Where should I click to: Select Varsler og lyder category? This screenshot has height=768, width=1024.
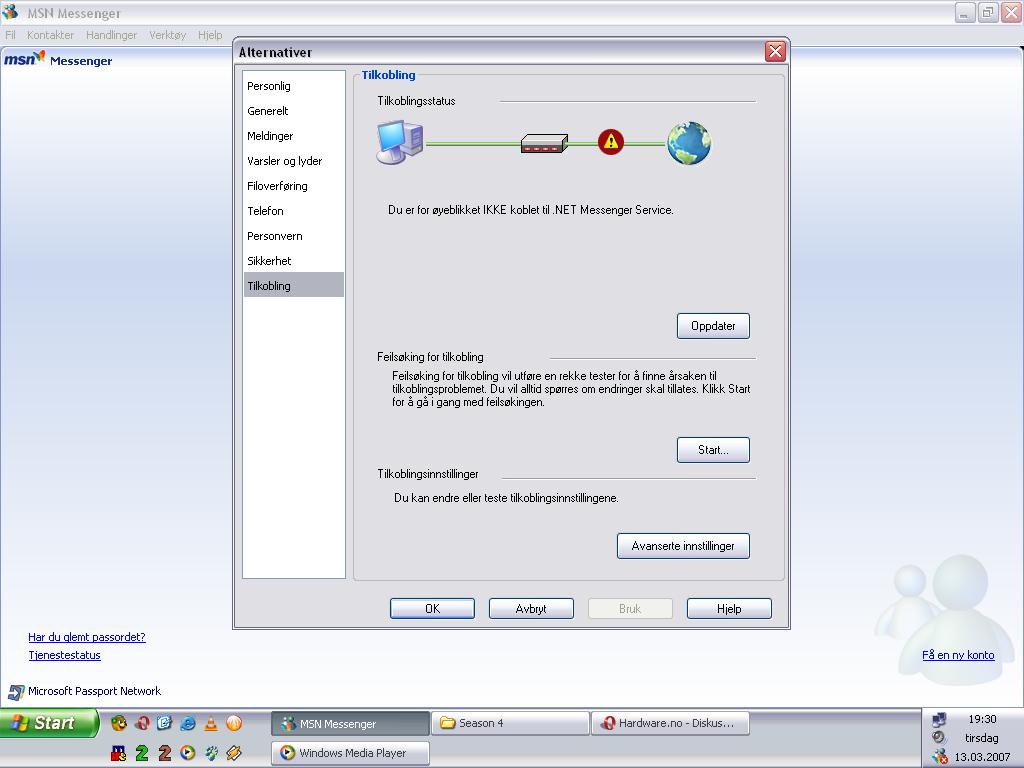pyautogui.click(x=294, y=161)
